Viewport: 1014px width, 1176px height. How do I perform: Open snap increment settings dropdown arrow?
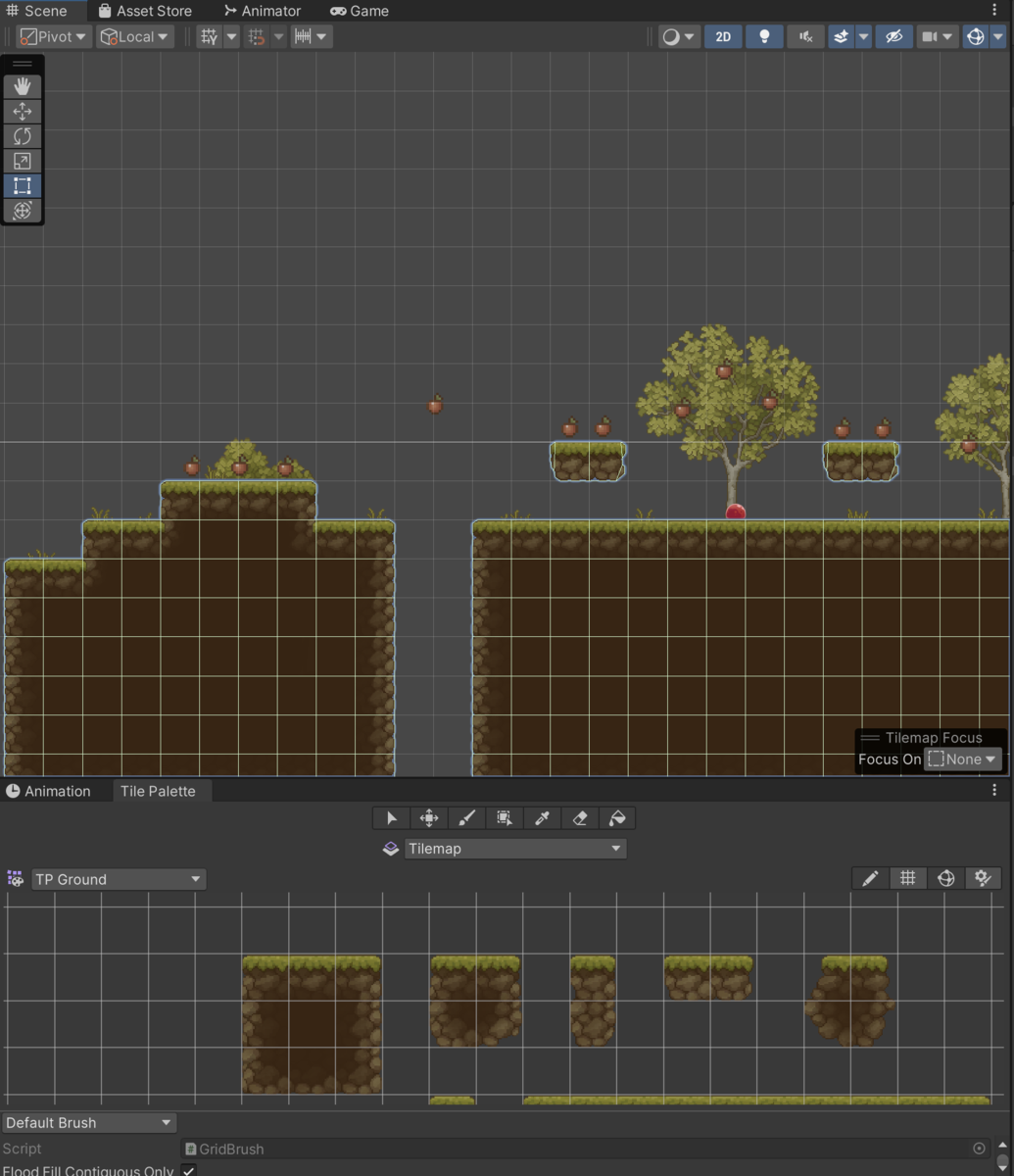click(x=278, y=37)
